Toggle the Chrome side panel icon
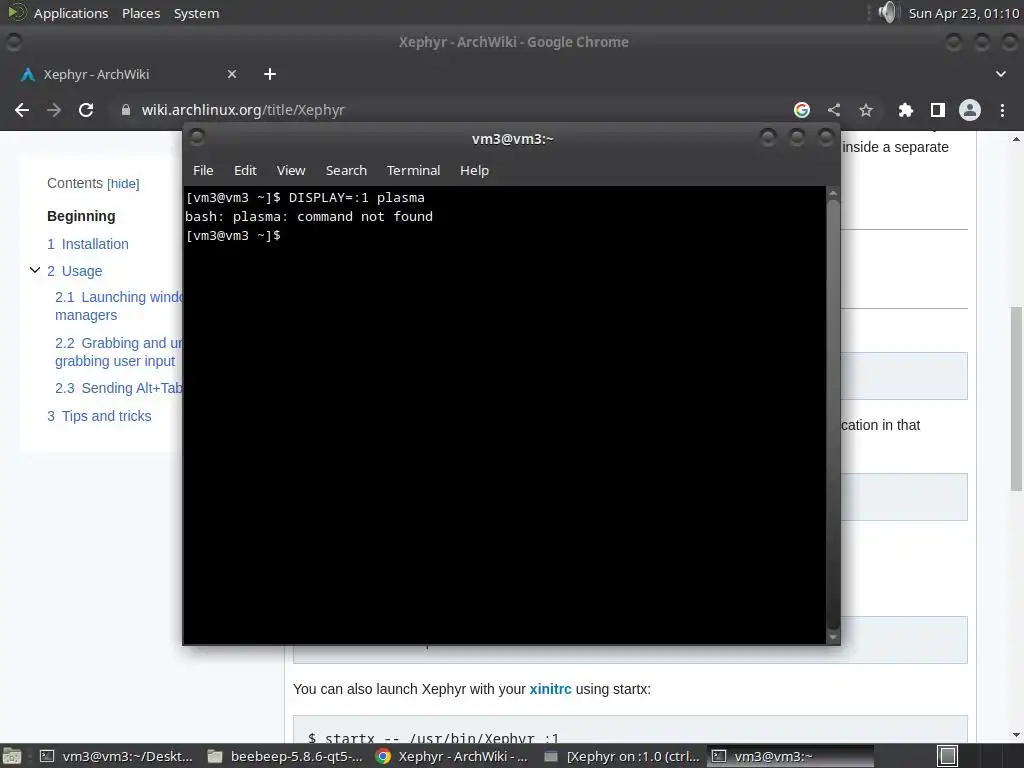The width and height of the screenshot is (1024, 768). coord(938,110)
